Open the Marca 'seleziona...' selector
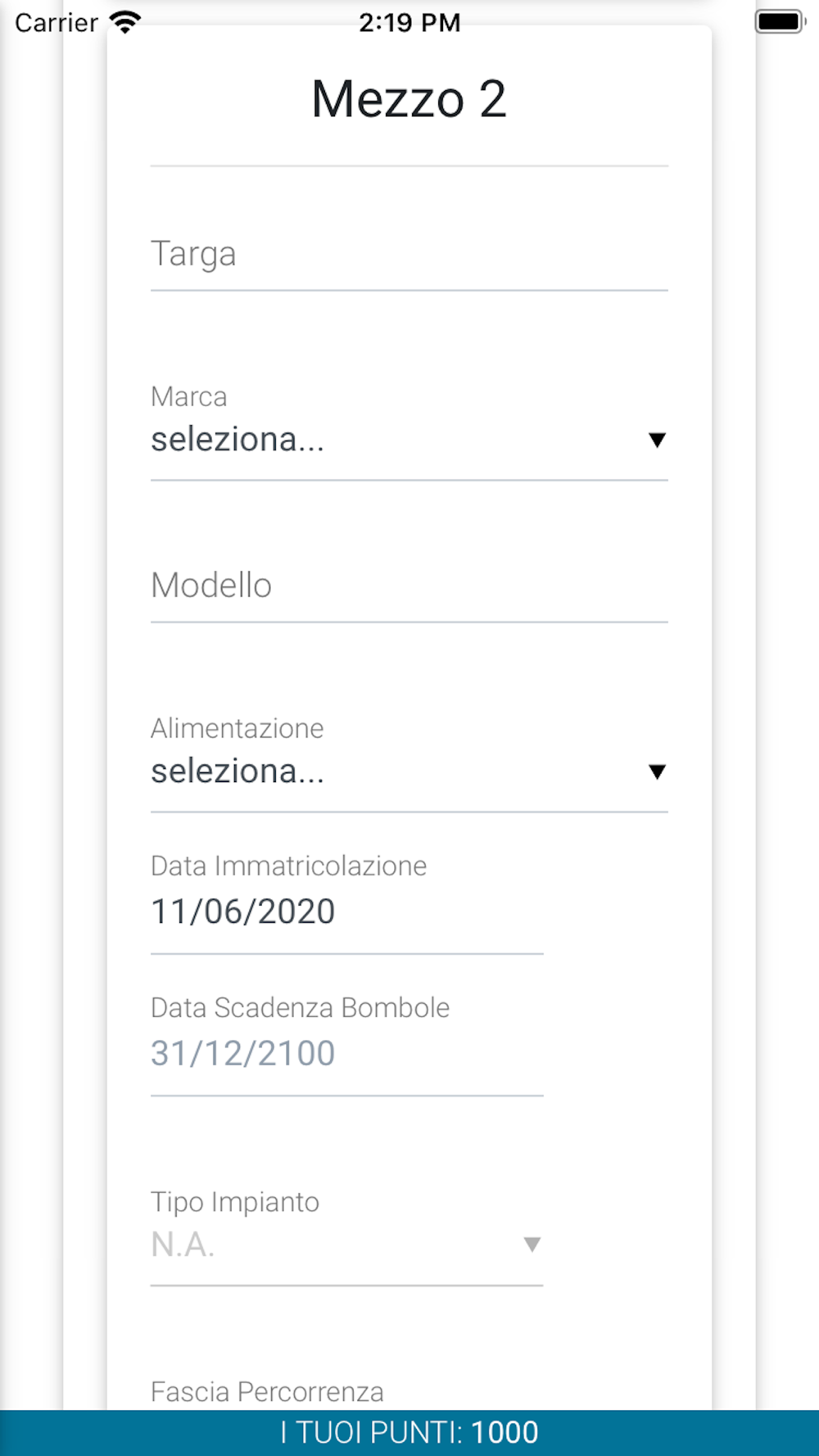Viewport: 819px width, 1456px height. coord(409,441)
